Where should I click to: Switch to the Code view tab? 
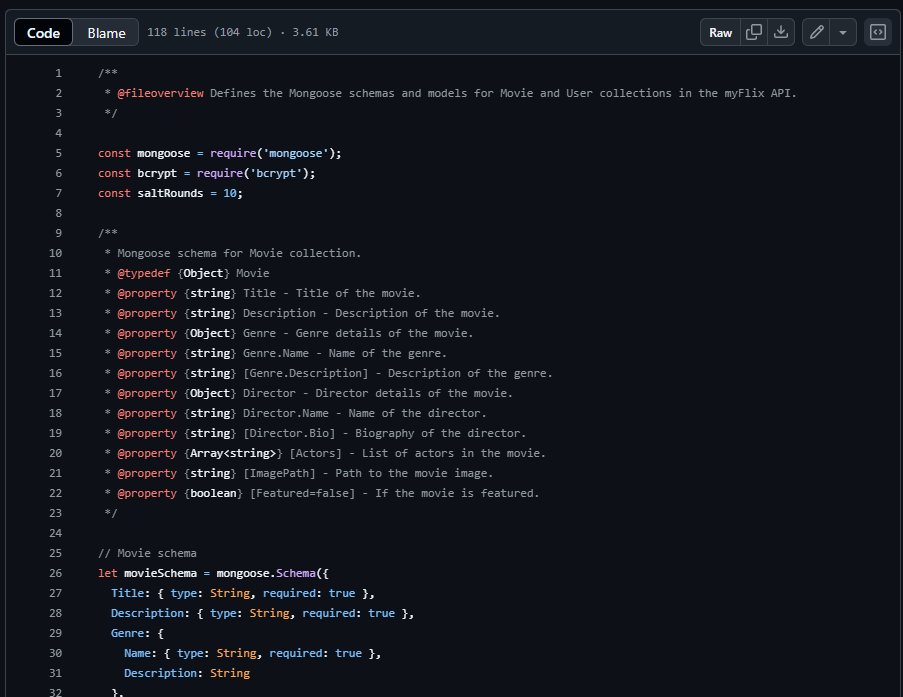[43, 32]
